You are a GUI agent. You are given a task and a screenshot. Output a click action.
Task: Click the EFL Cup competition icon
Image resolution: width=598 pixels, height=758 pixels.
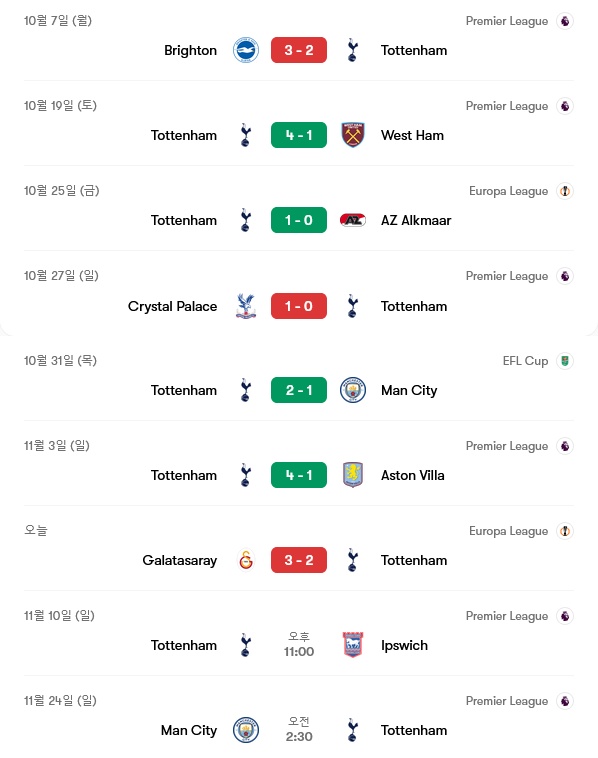point(565,361)
